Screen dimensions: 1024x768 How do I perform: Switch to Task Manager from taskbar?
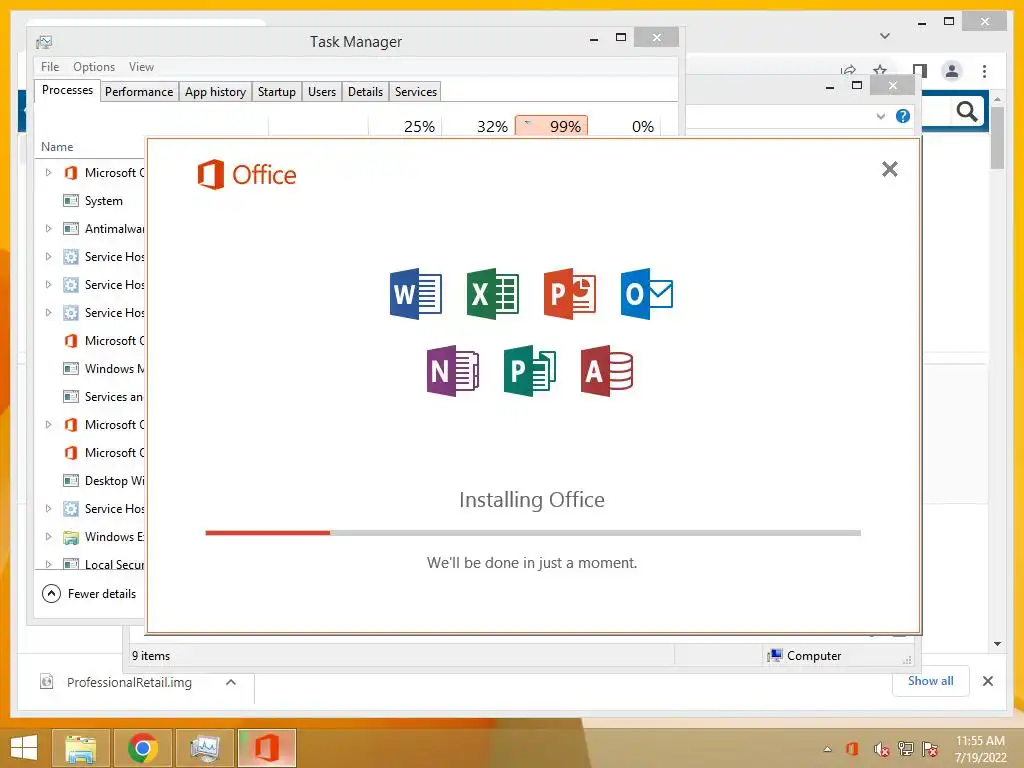(x=204, y=748)
